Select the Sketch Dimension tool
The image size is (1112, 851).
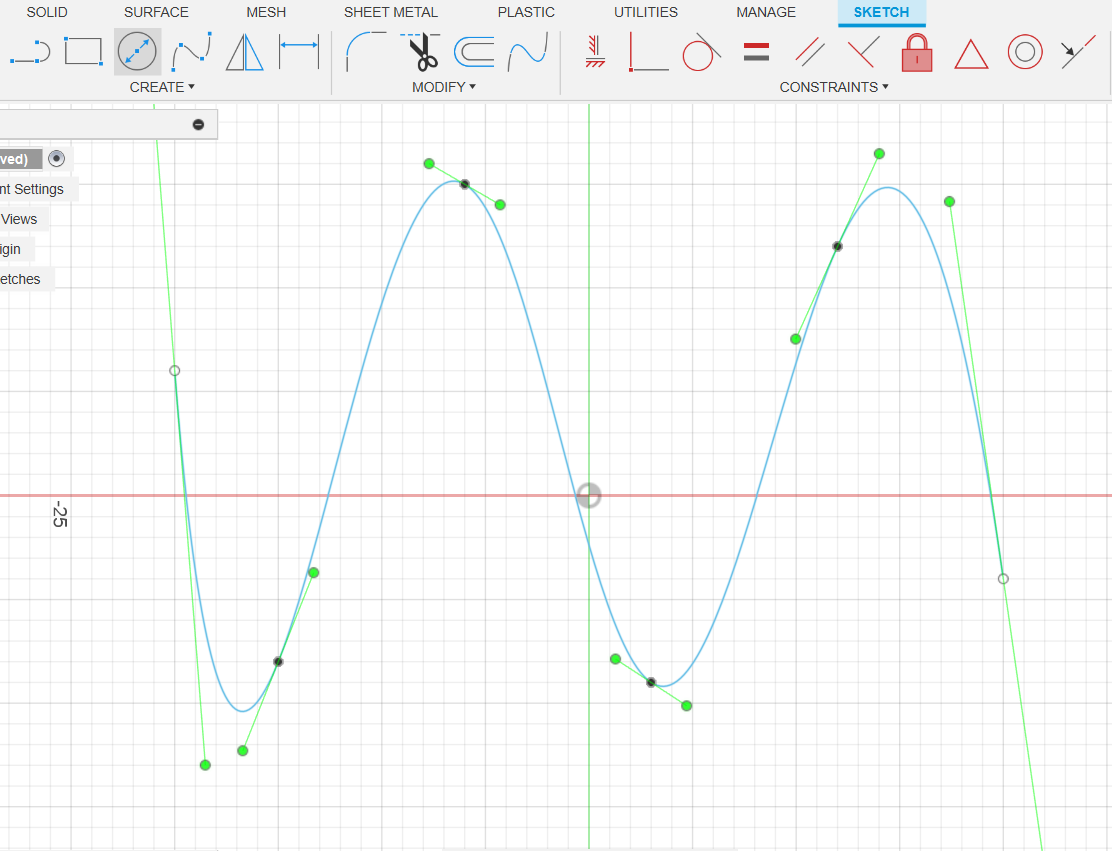[299, 51]
